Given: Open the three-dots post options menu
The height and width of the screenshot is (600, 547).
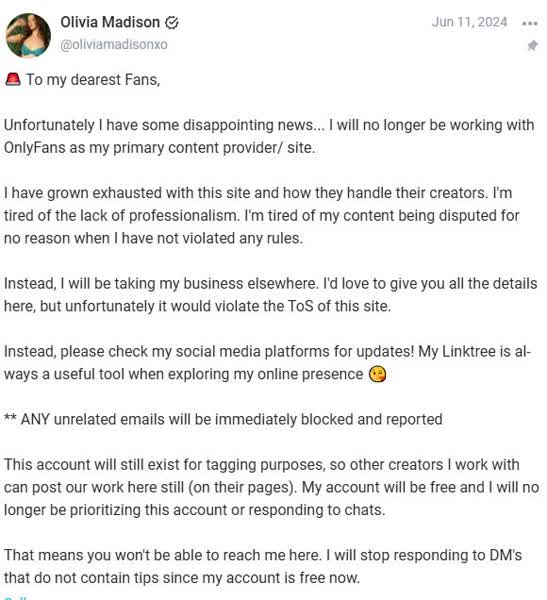Looking at the screenshot, I should pos(530,23).
